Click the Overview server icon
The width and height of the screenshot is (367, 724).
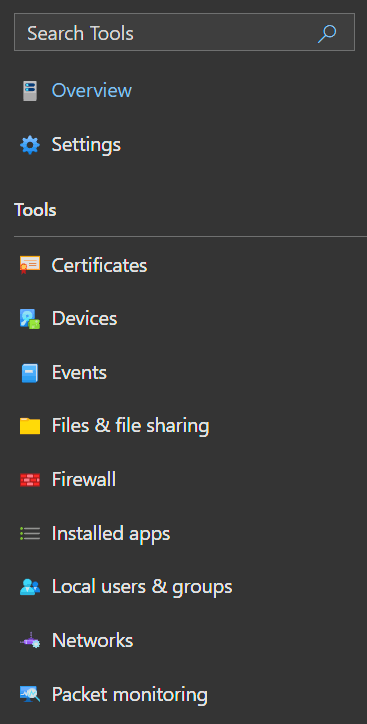tap(30, 90)
